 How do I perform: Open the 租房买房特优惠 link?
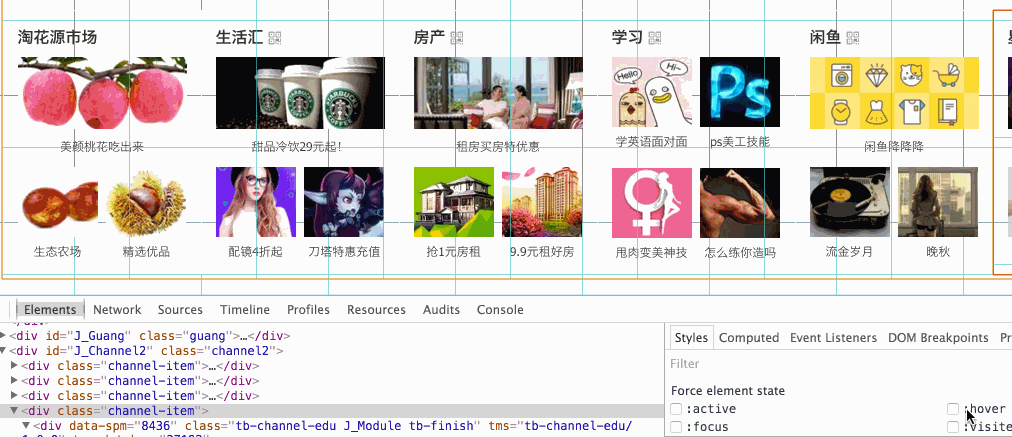point(498,147)
